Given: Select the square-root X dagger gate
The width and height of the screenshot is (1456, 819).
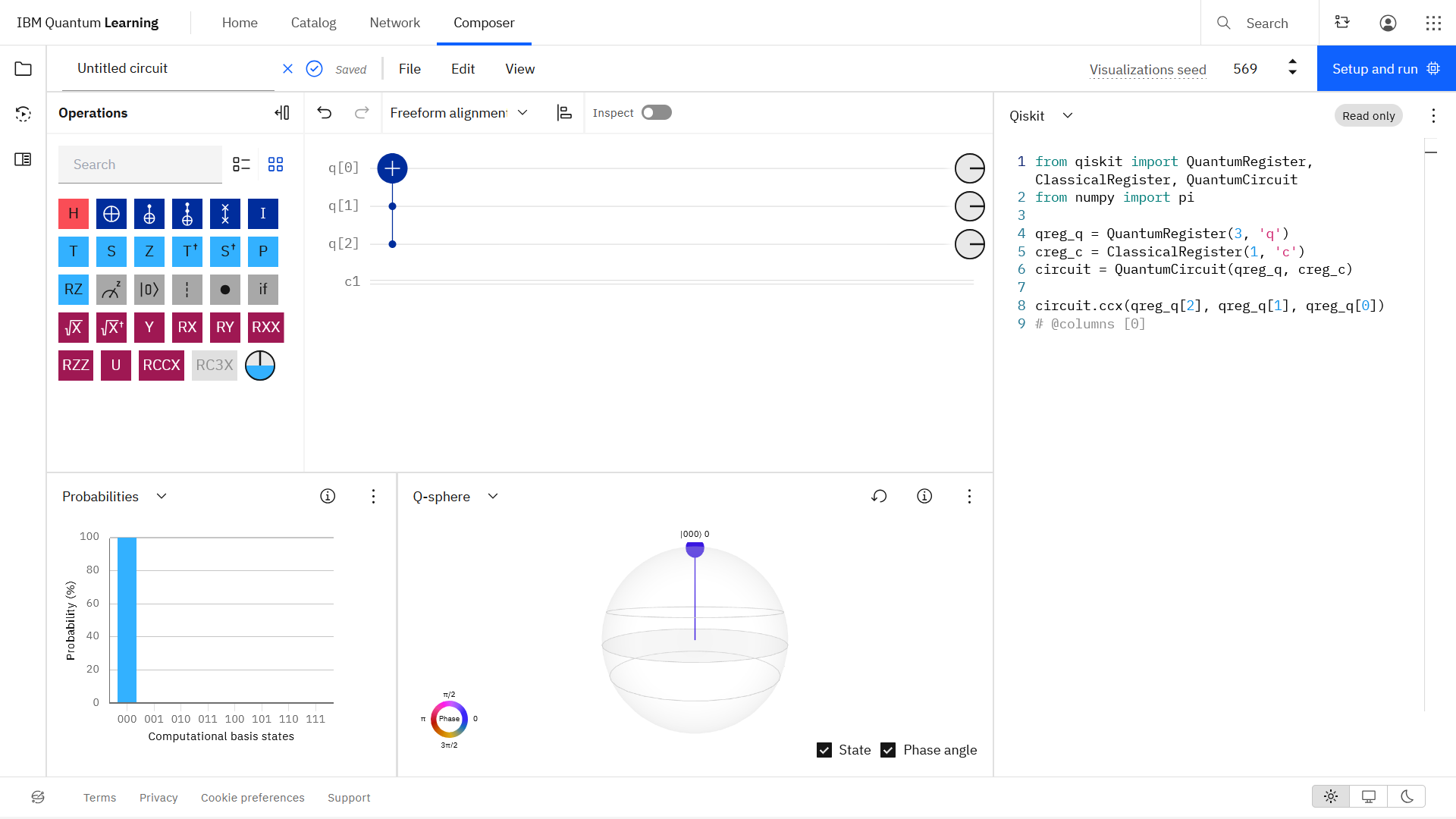Looking at the screenshot, I should point(111,328).
